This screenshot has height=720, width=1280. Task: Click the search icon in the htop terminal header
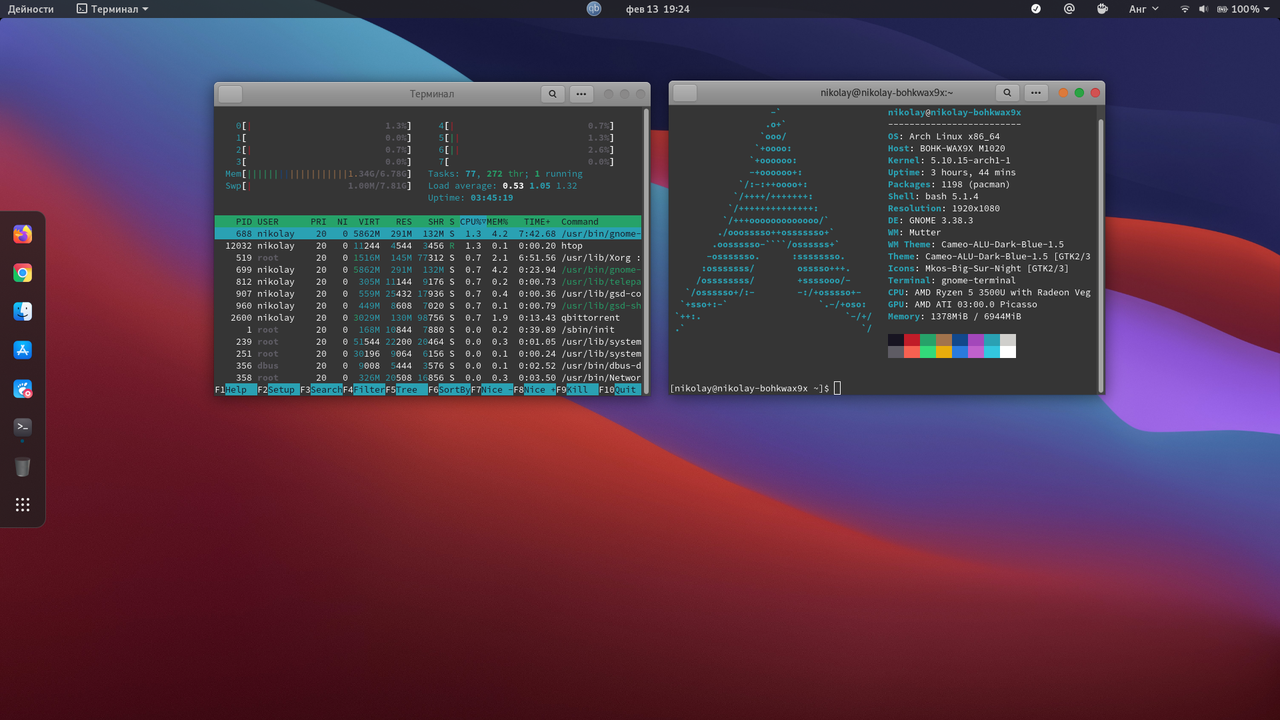pyautogui.click(x=553, y=93)
